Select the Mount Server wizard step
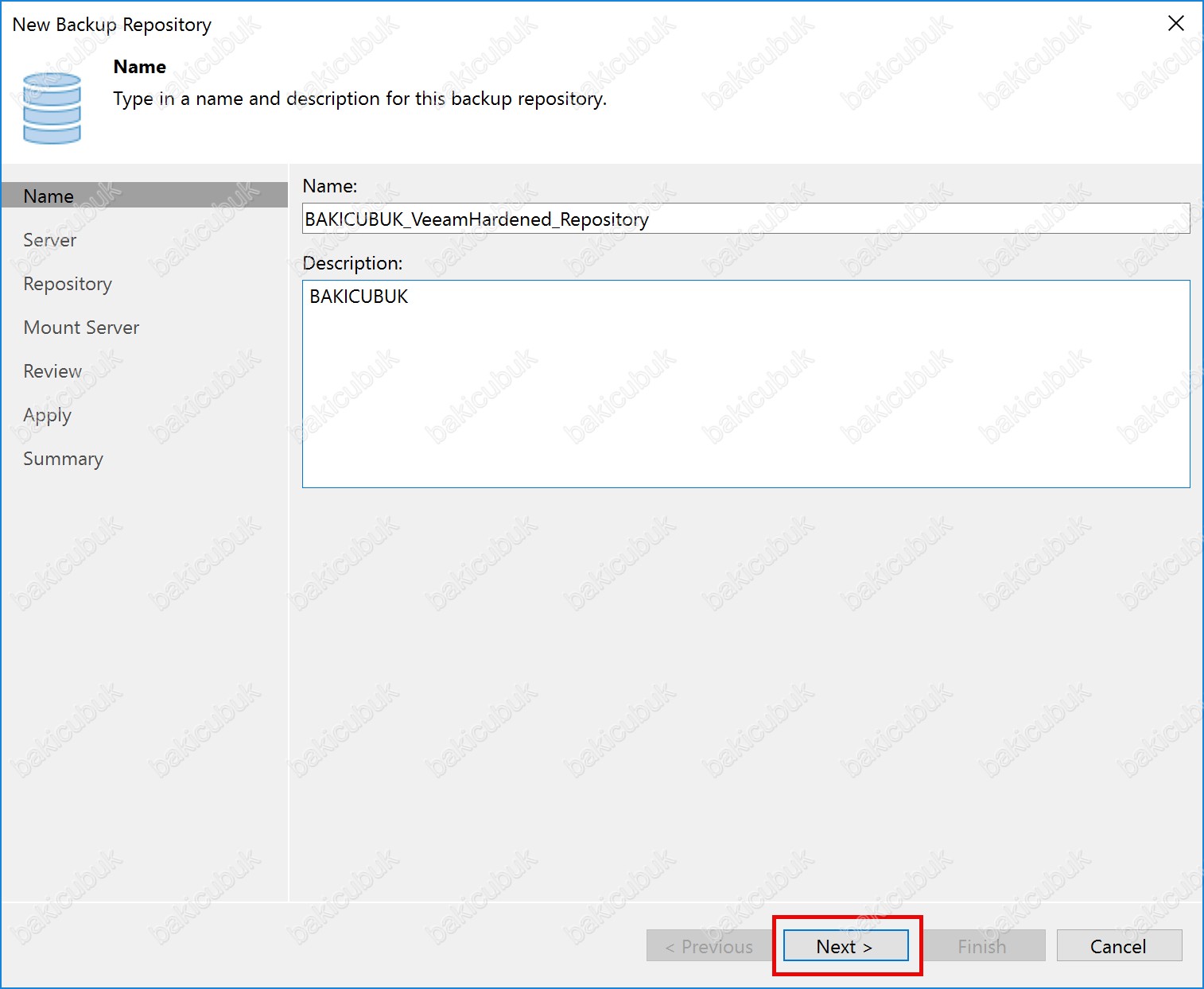The width and height of the screenshot is (1204, 989). coord(81,328)
